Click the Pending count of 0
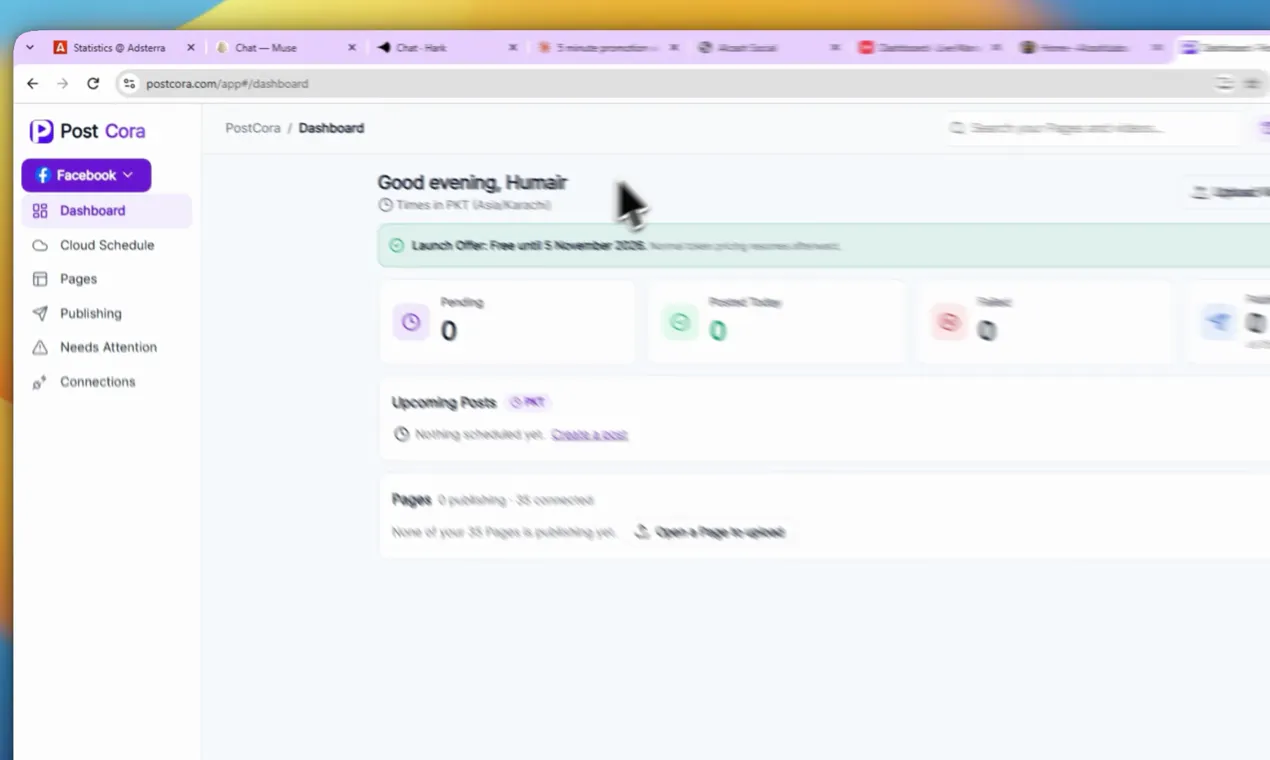The image size is (1270, 760). tap(449, 331)
